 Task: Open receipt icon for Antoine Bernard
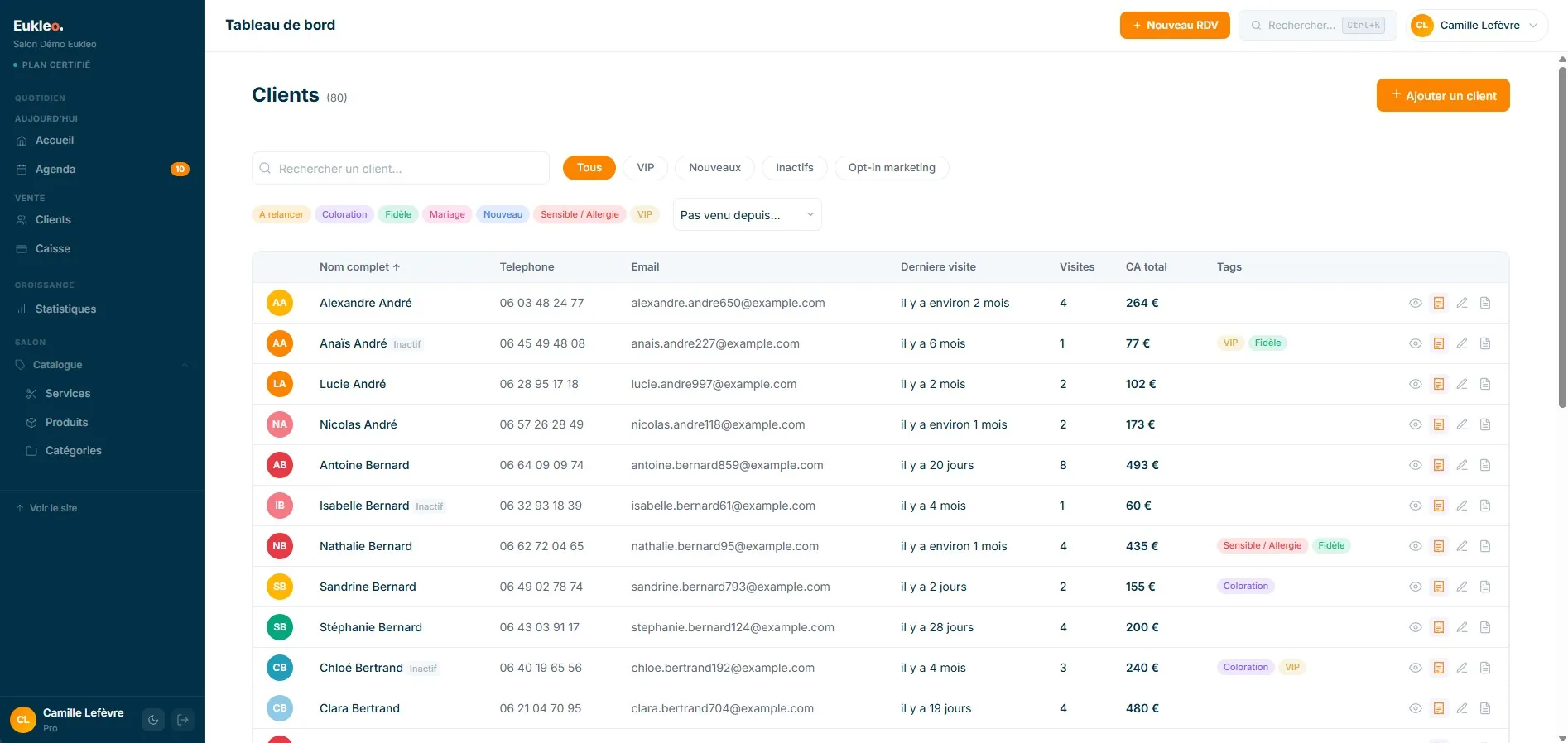point(1439,465)
